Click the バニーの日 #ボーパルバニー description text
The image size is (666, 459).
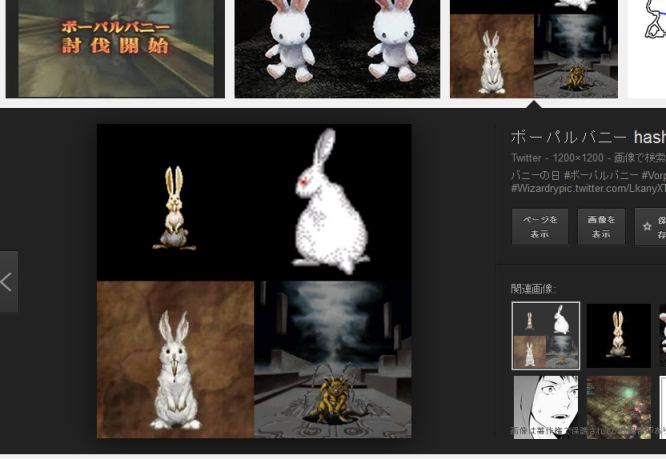pyautogui.click(x=588, y=175)
